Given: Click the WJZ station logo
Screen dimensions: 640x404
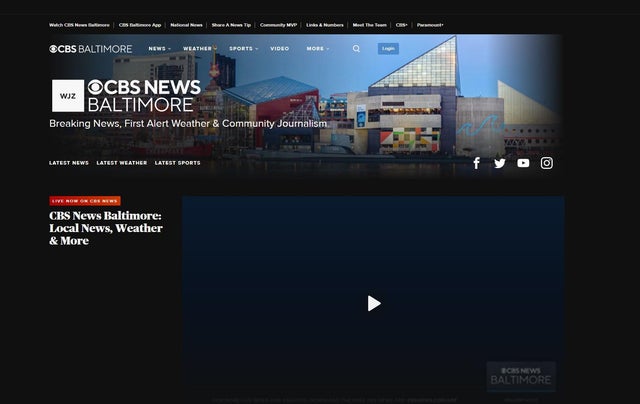Looking at the screenshot, I should [68, 96].
